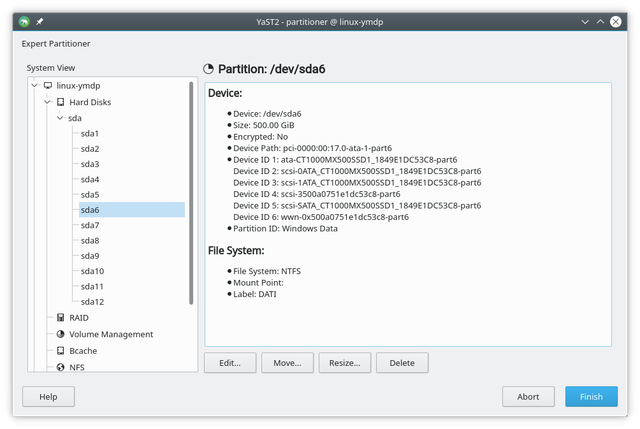The image size is (640, 429).
Task: Click the YaST chameleon icon in the title bar
Action: point(24,22)
